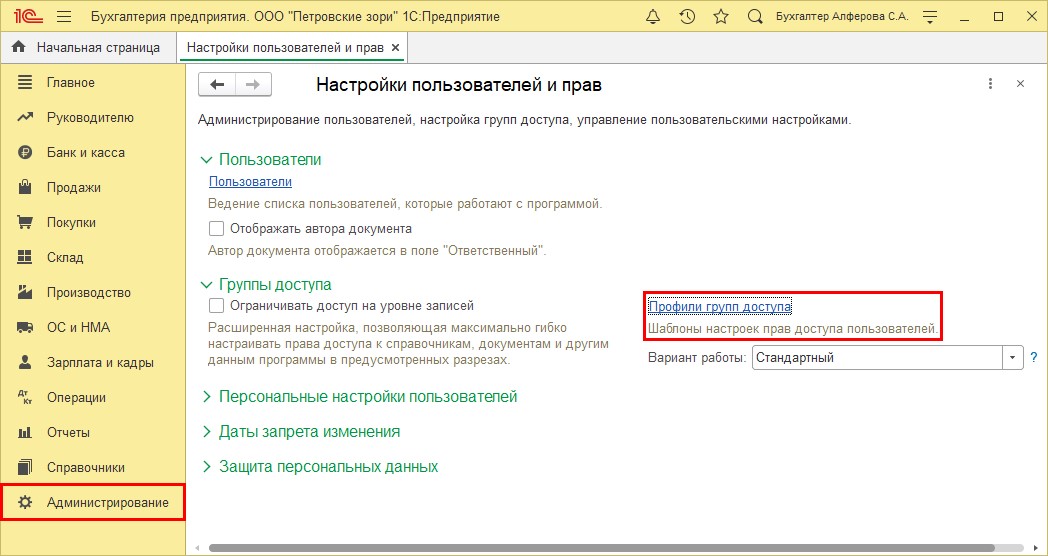This screenshot has width=1048, height=556.
Task: Open Склад section
Action: pyautogui.click(x=93, y=257)
